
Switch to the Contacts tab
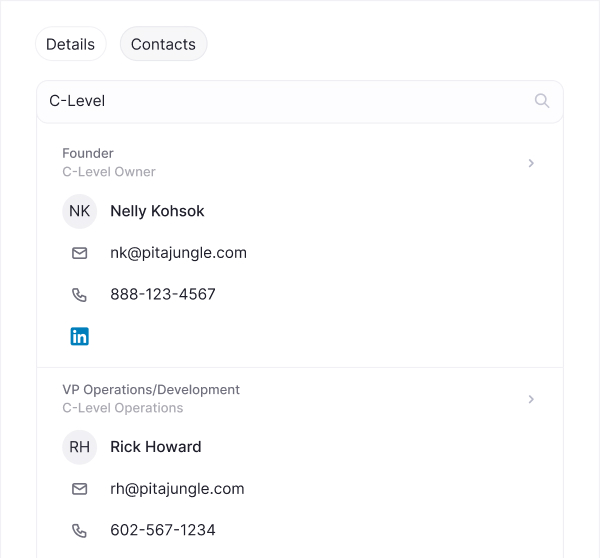pos(163,44)
